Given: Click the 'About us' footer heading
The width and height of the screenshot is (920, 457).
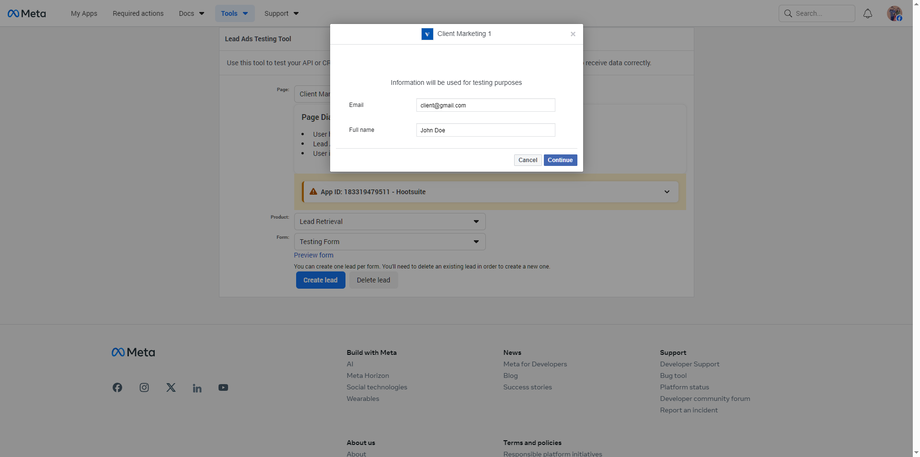Looking at the screenshot, I should click(361, 443).
